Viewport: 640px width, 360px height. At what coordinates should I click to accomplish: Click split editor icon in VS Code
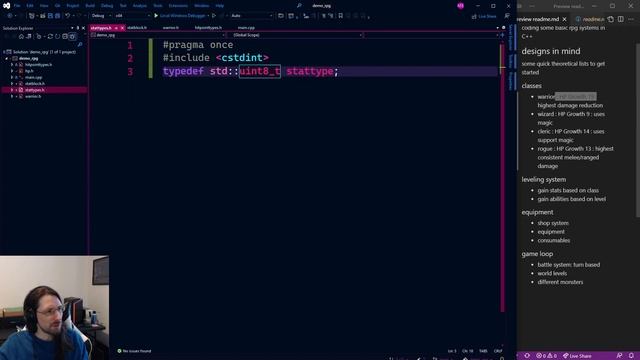pyautogui.click(x=620, y=19)
